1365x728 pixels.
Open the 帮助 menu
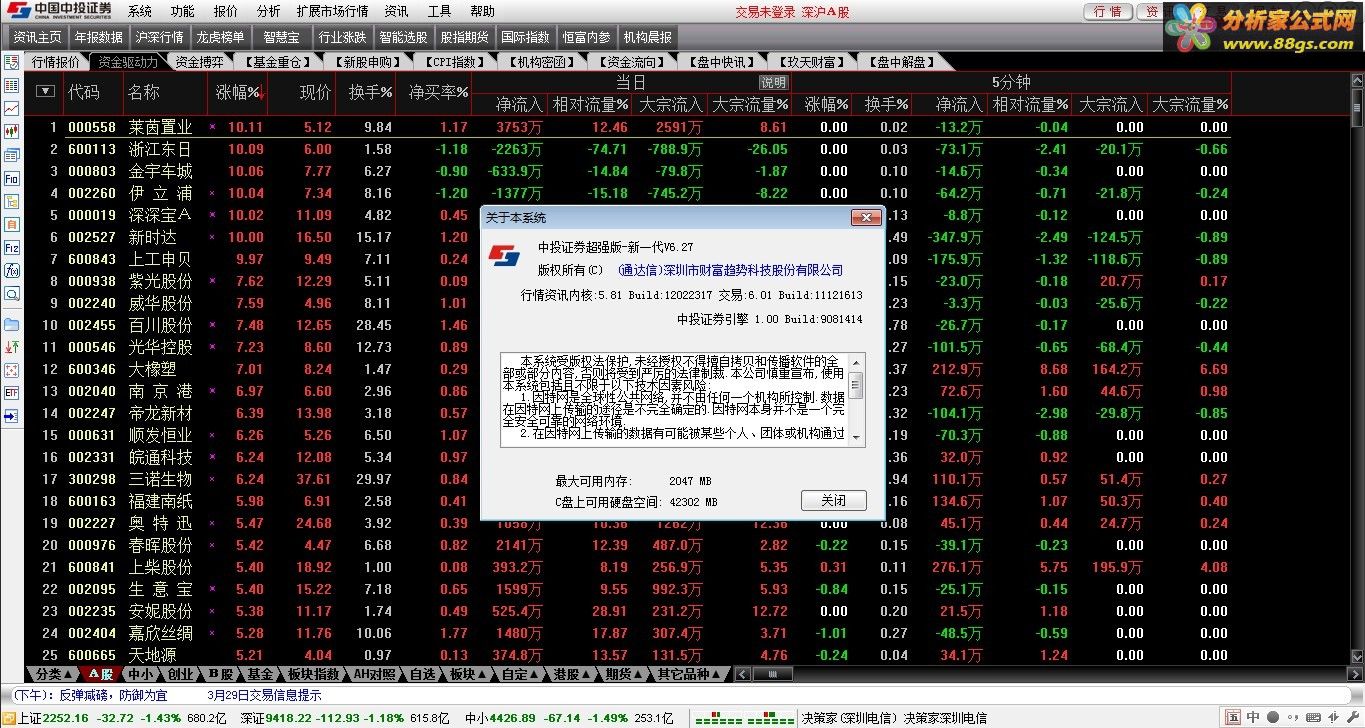pos(482,11)
